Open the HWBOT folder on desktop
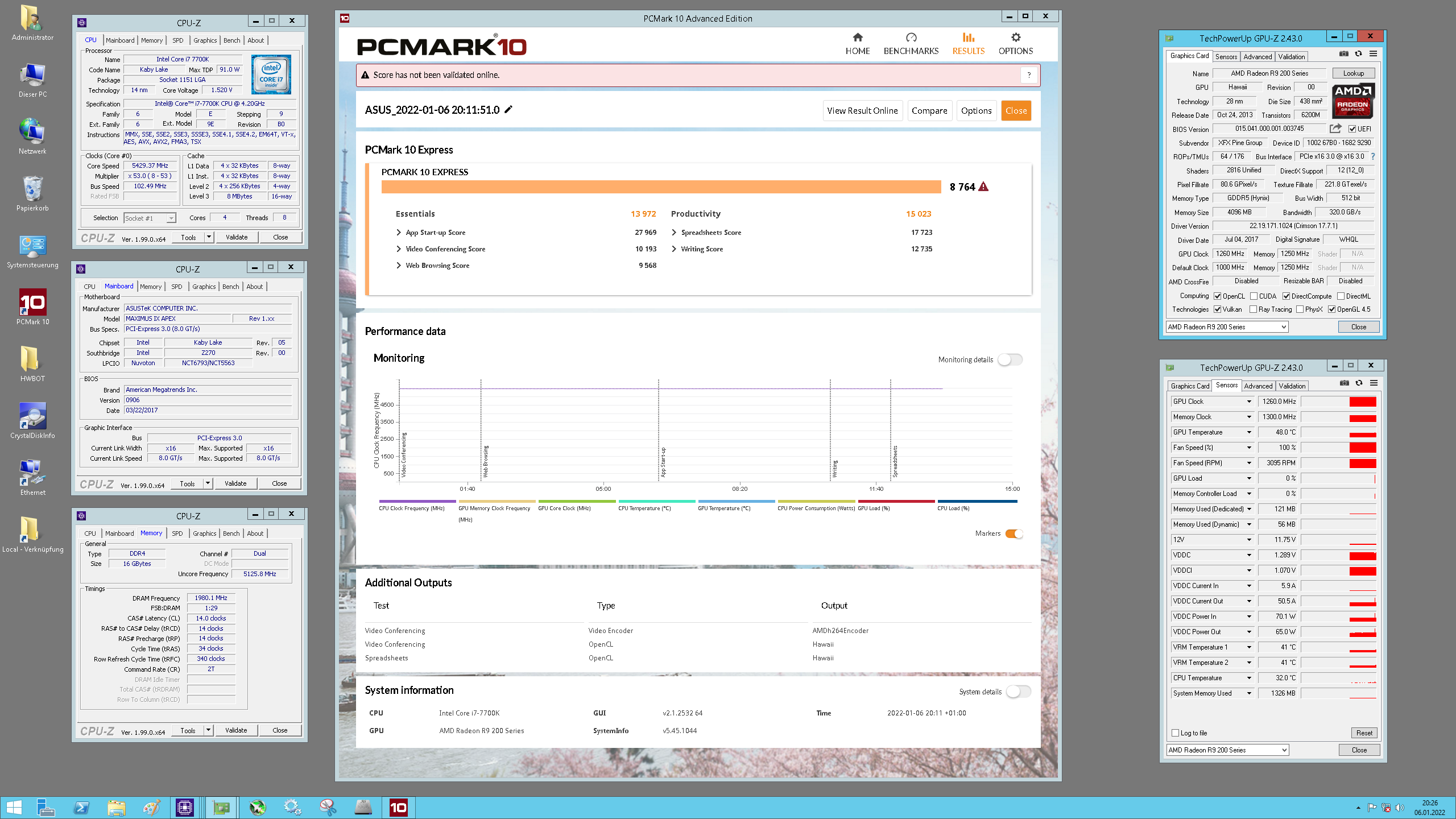The image size is (1456, 819). pyautogui.click(x=32, y=364)
